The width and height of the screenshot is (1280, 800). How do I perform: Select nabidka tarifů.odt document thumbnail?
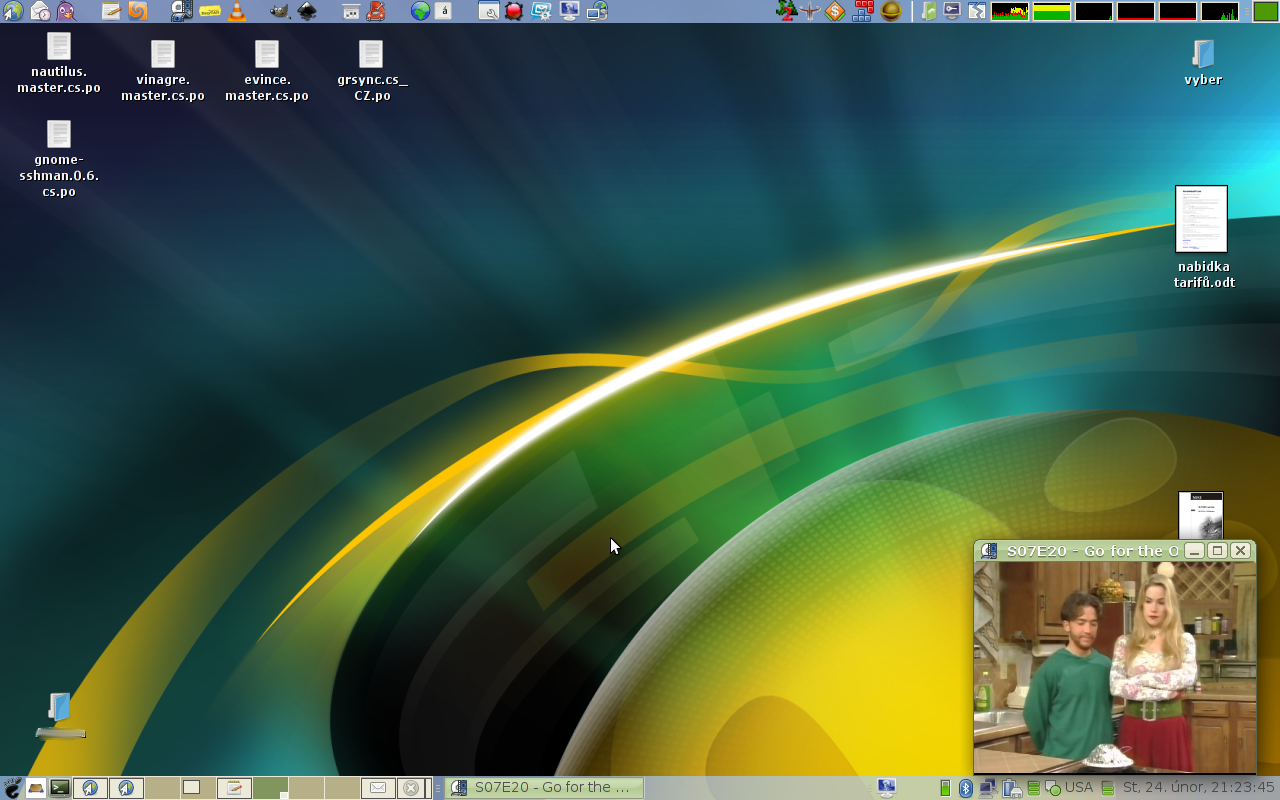pos(1202,219)
